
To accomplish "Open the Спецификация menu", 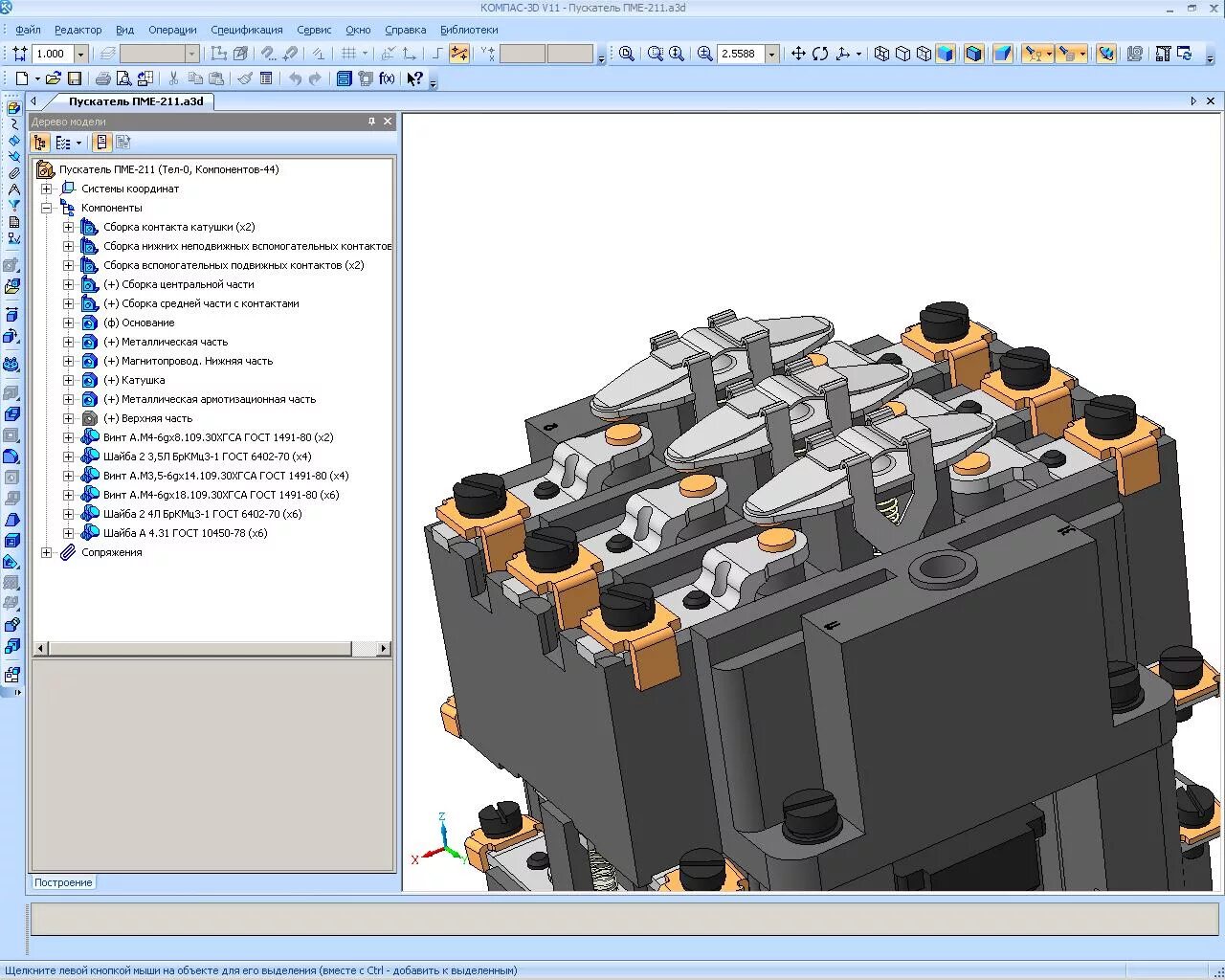I will (x=247, y=30).
